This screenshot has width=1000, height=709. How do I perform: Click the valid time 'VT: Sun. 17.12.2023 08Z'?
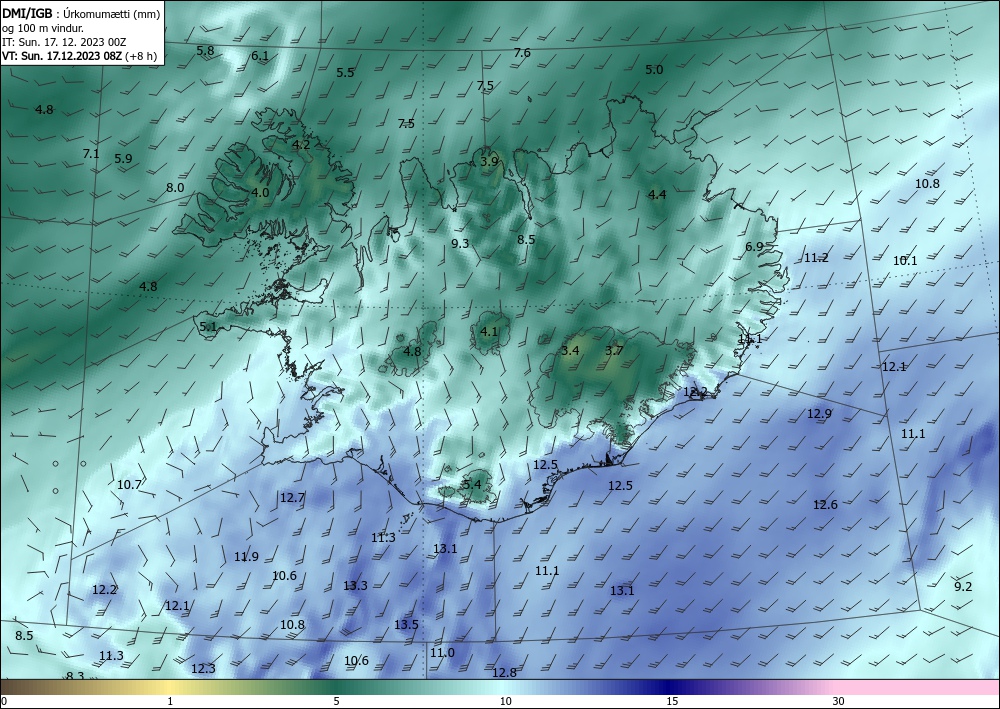click(62, 55)
